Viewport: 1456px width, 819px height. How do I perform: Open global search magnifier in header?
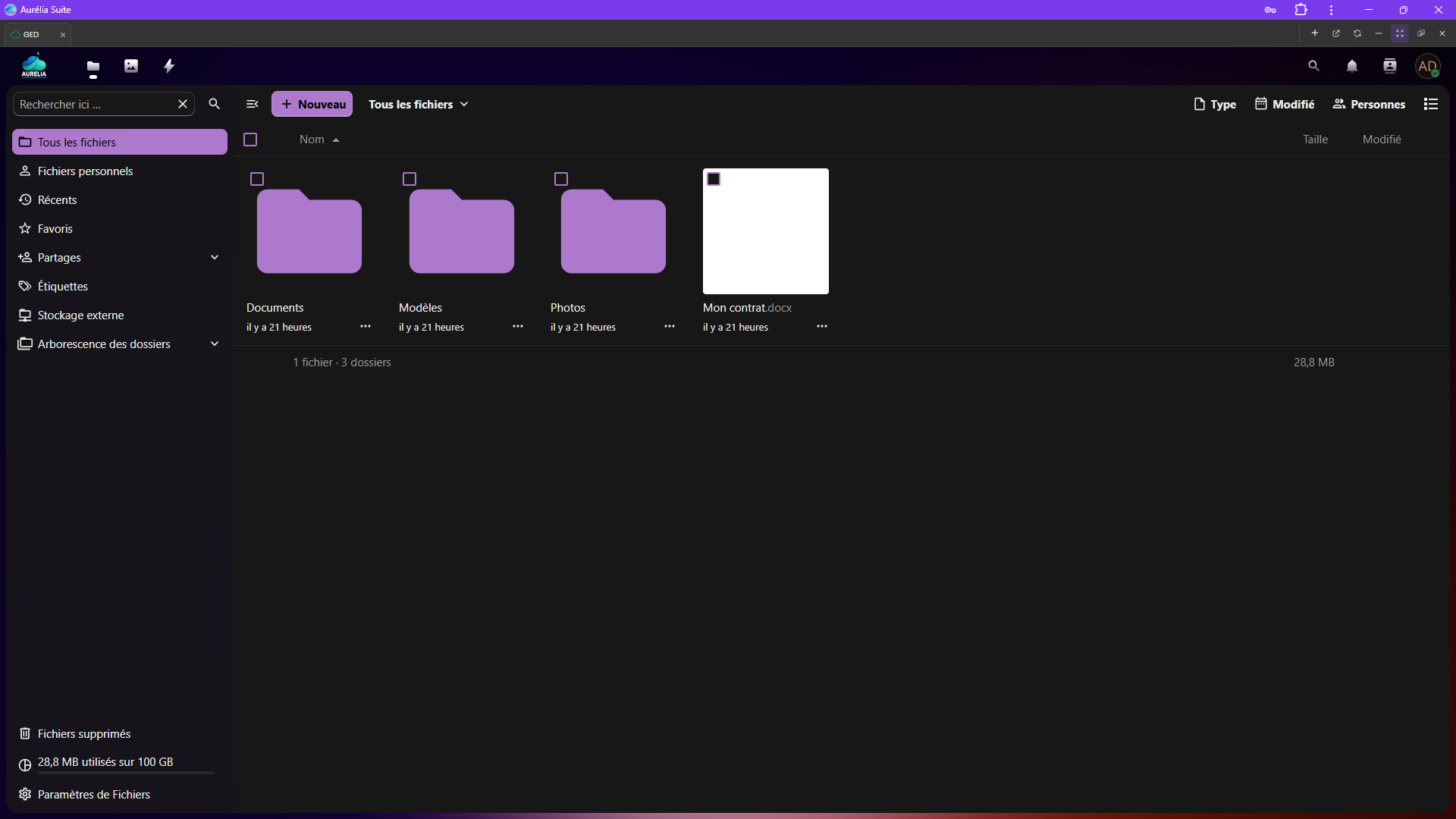click(1313, 66)
